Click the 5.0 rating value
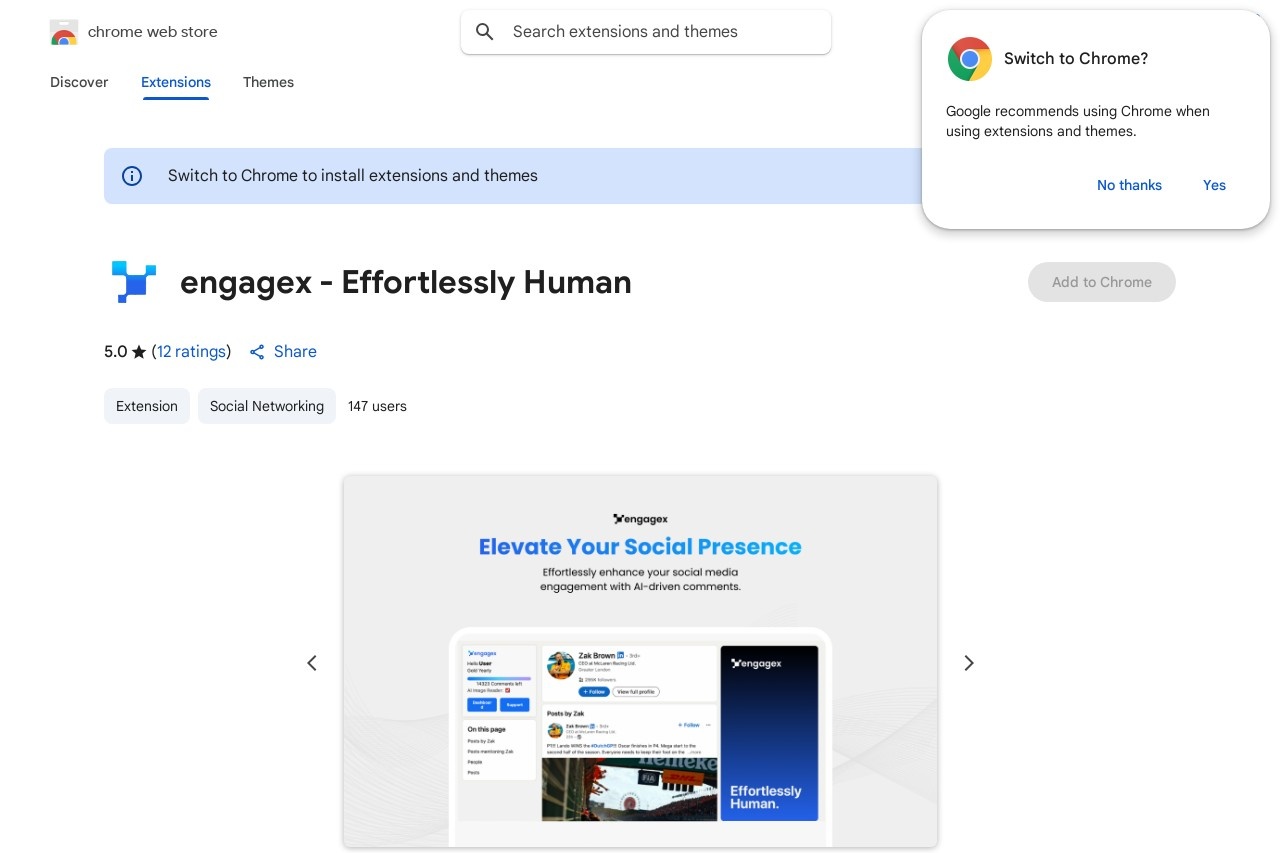 [x=116, y=352]
